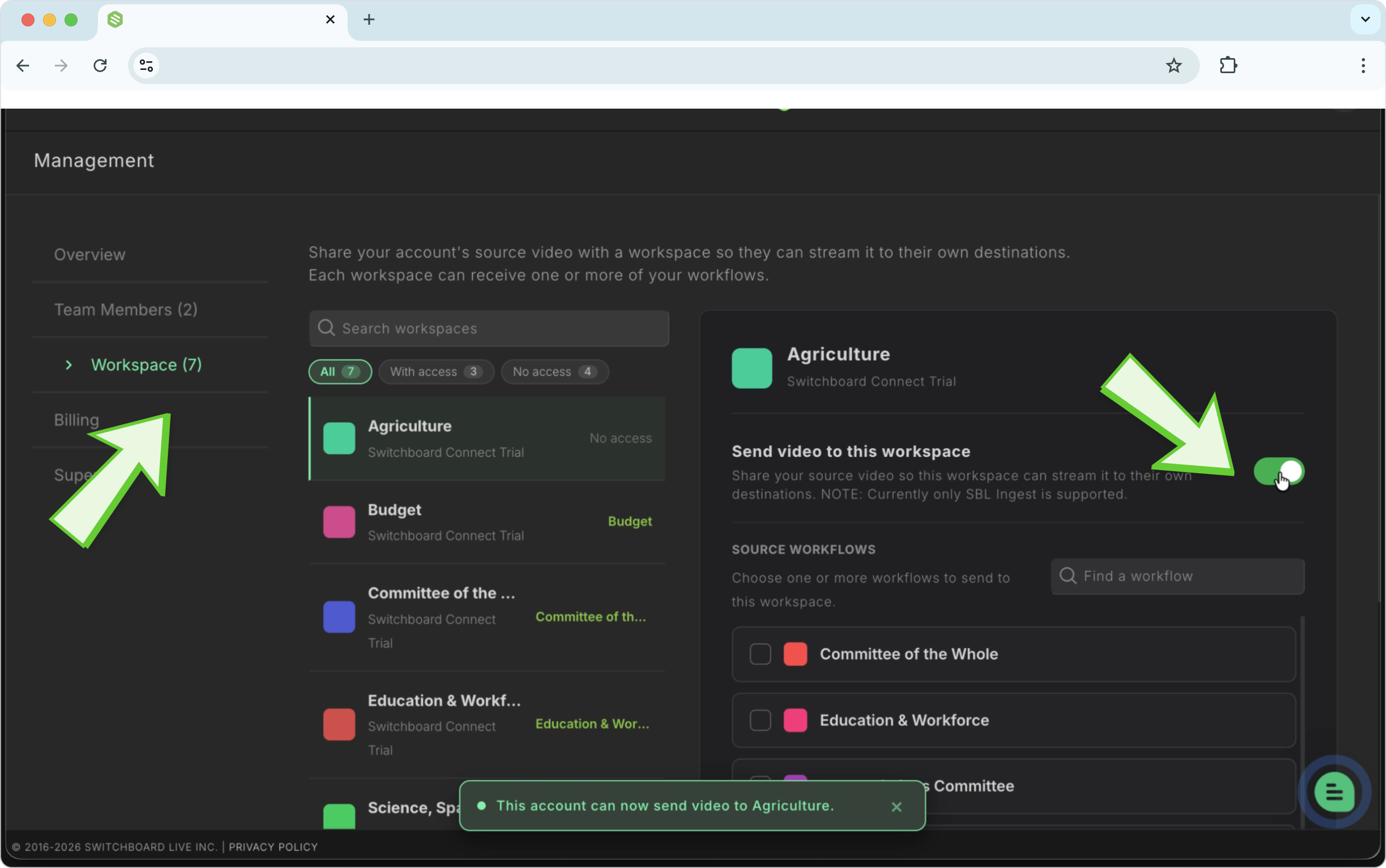Open the Chrome three-dot menu
1386x868 pixels.
coord(1363,66)
